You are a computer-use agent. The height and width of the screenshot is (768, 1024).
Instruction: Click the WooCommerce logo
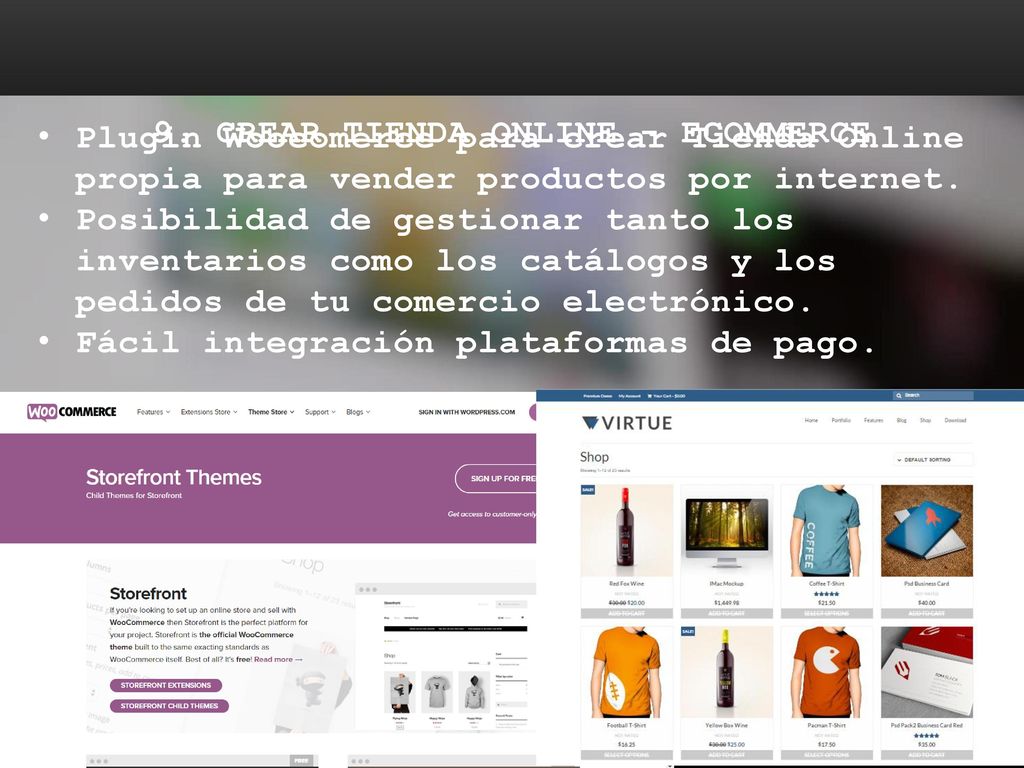pos(72,412)
